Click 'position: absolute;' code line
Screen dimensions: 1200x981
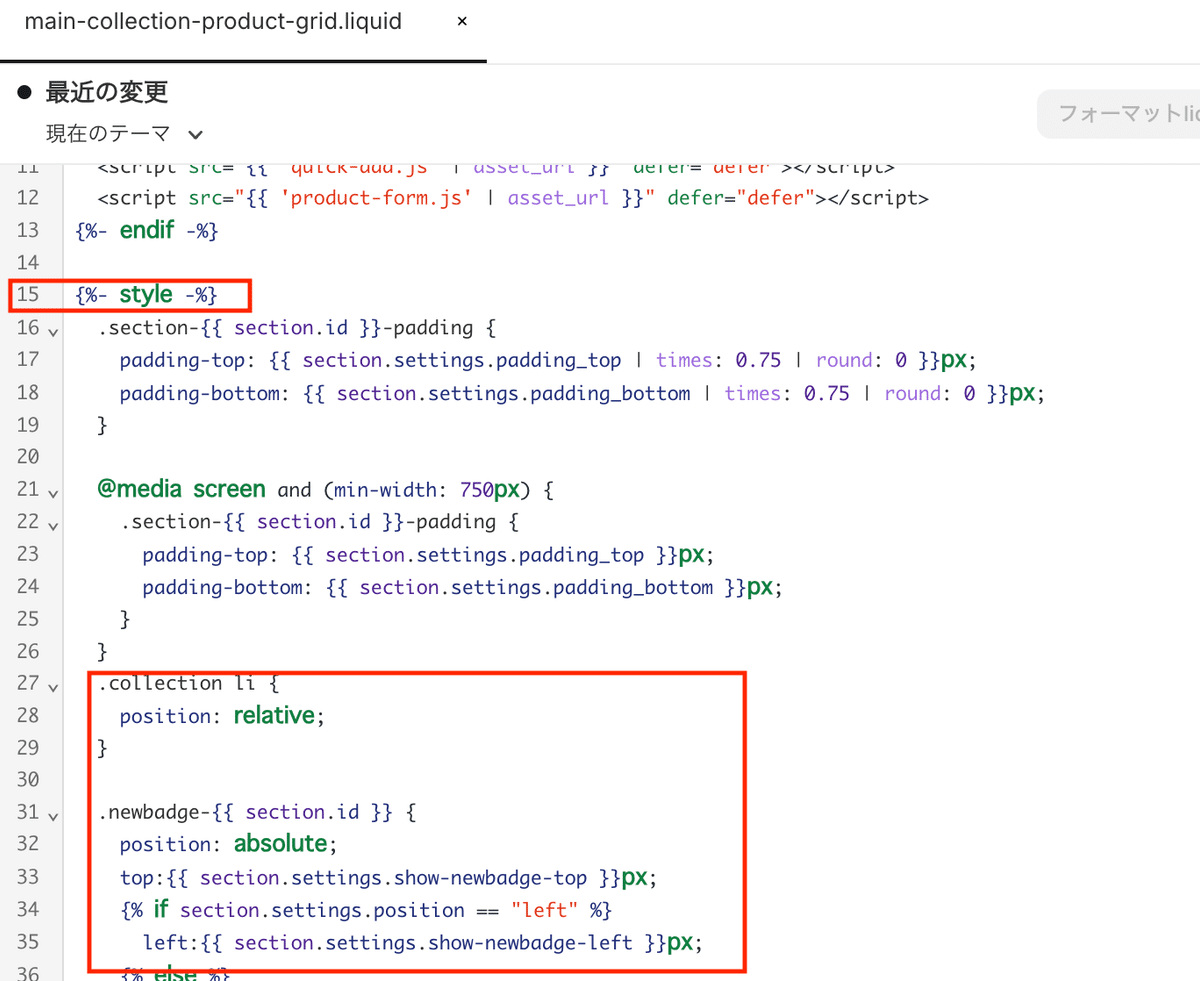[x=229, y=845]
